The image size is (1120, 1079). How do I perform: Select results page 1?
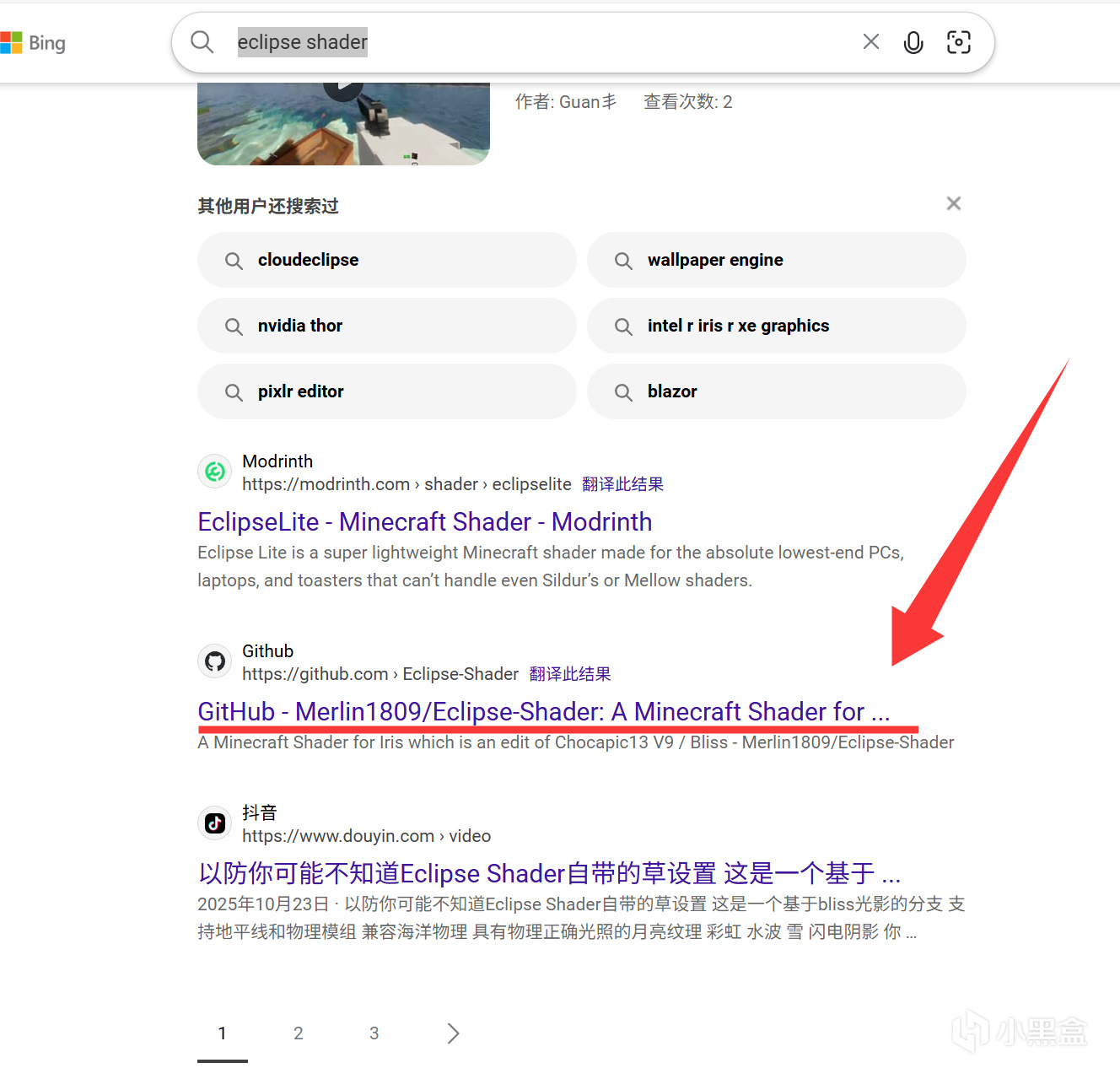tap(223, 1033)
